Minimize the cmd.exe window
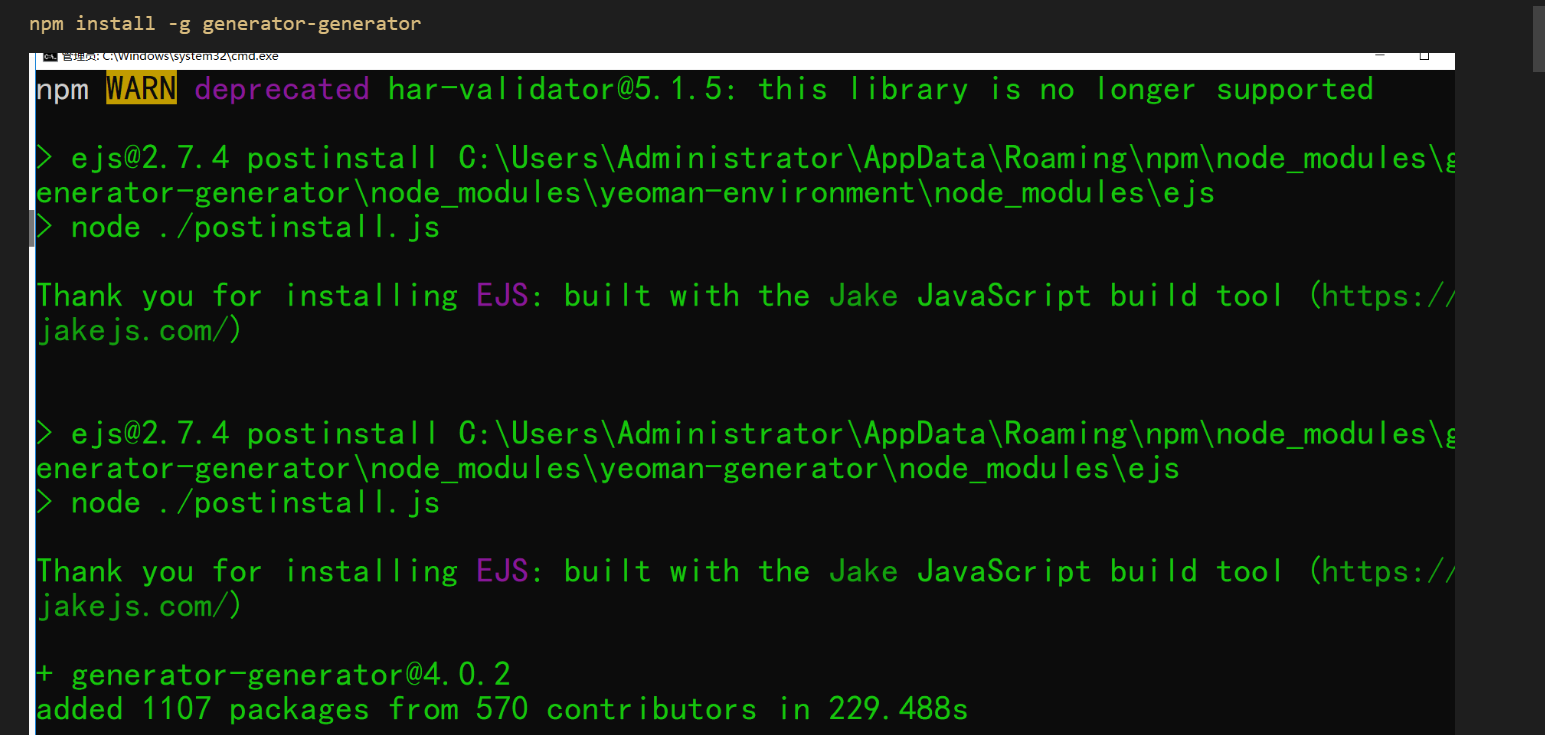The height and width of the screenshot is (735, 1545). click(x=1379, y=55)
